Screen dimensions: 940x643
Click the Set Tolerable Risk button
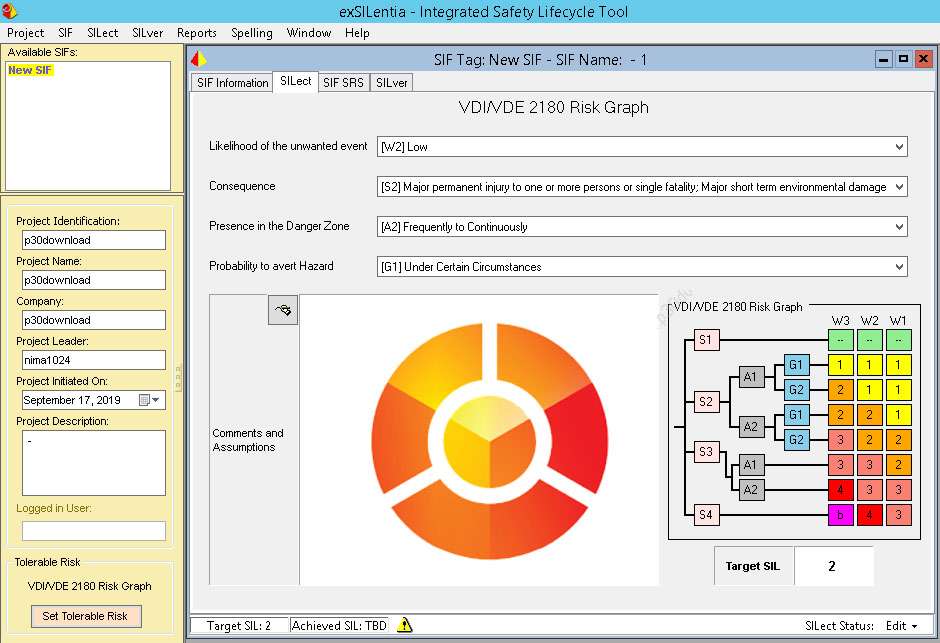click(85, 616)
